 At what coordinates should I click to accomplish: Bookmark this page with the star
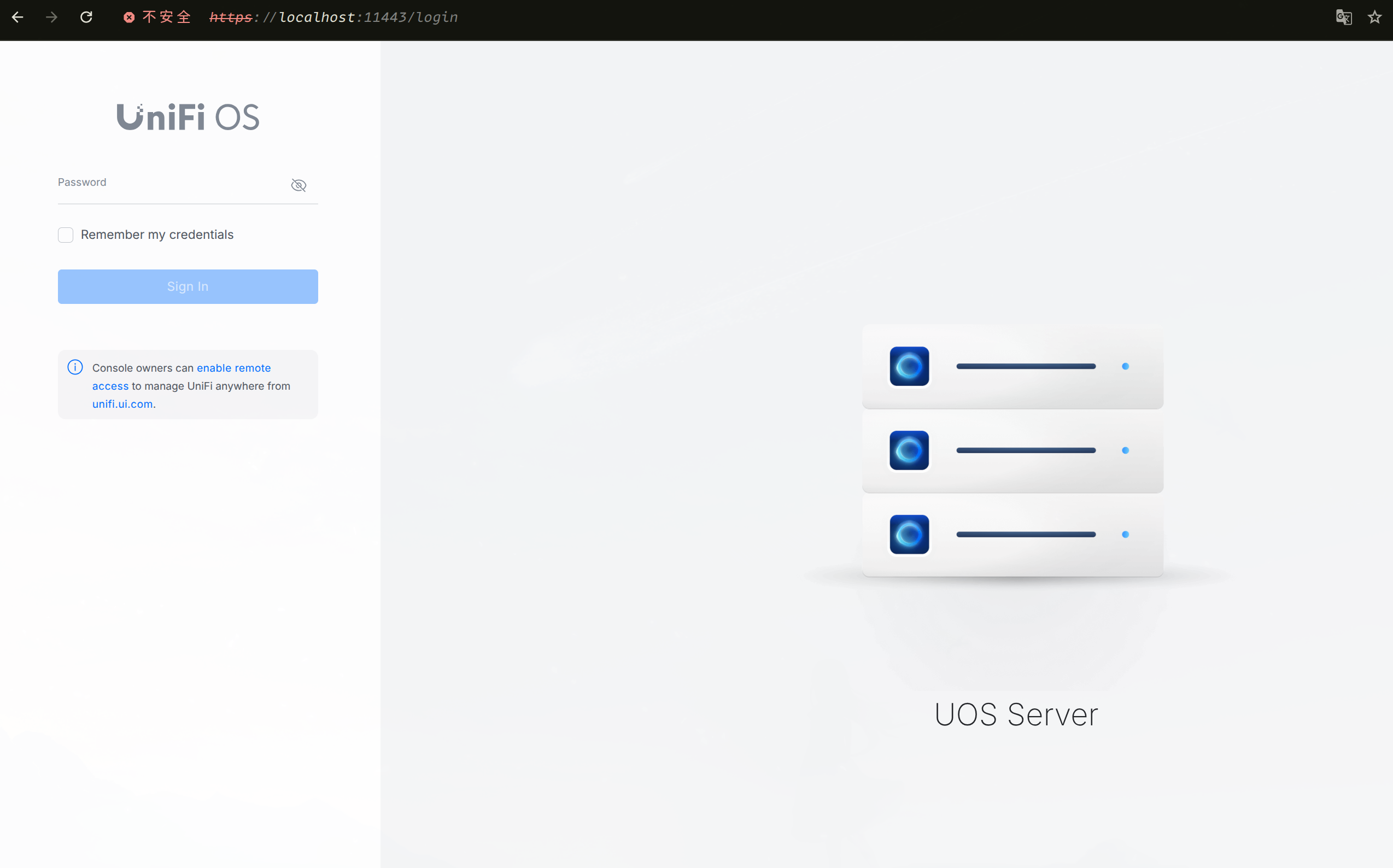(x=1374, y=17)
